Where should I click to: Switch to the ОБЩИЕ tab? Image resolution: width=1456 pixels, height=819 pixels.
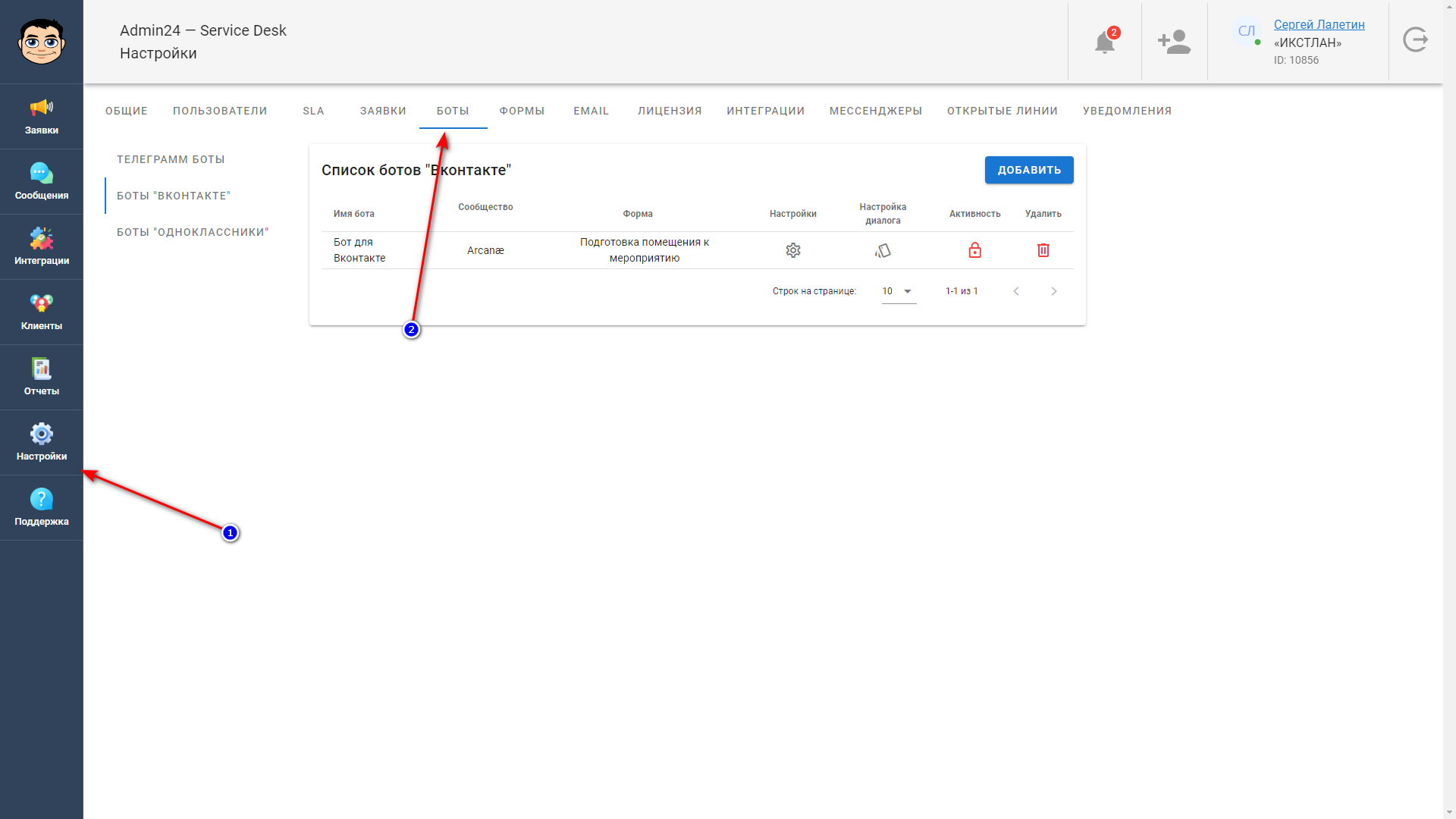point(127,111)
